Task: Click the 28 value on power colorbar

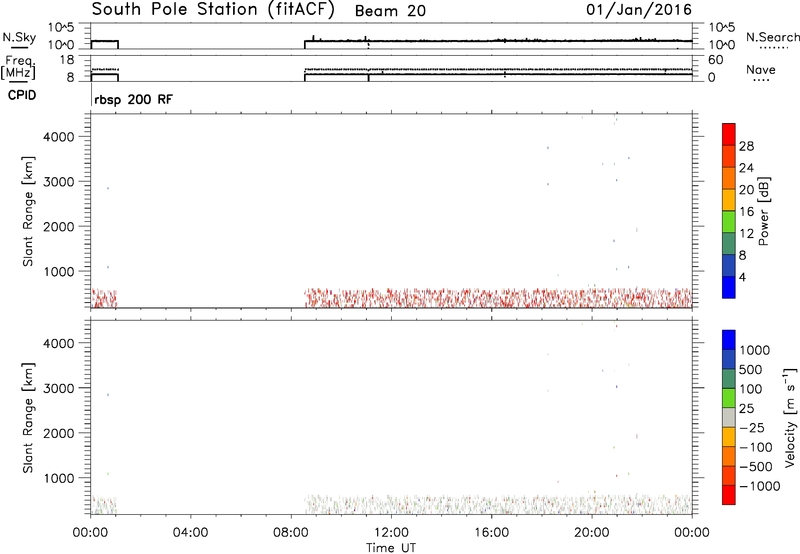Action: pyautogui.click(x=746, y=146)
